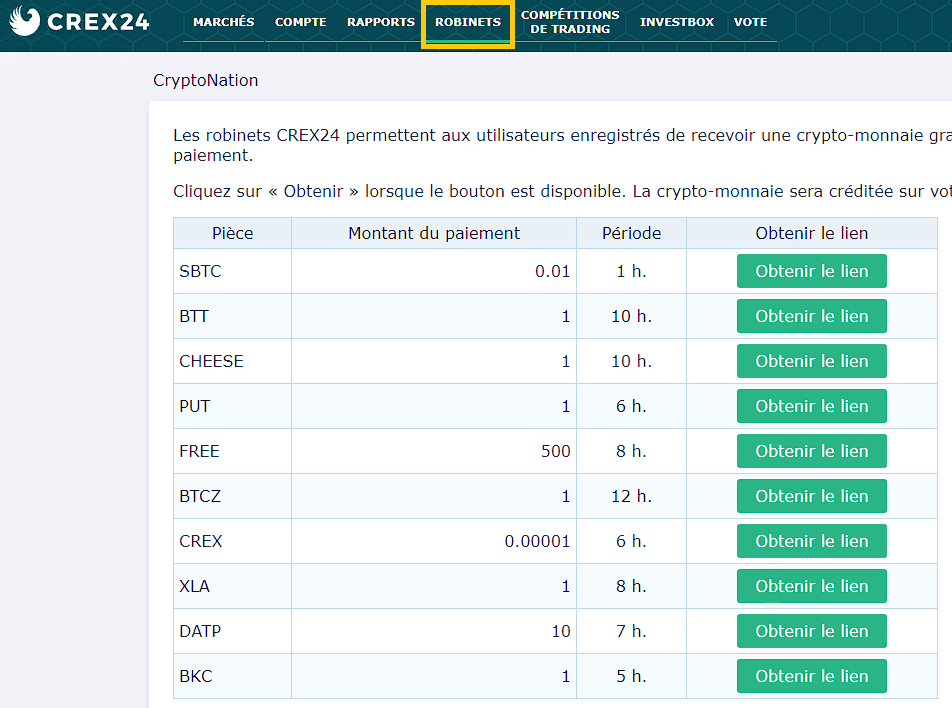Click the Montant du paiement header
Screen dimensions: 952x708
pos(434,233)
